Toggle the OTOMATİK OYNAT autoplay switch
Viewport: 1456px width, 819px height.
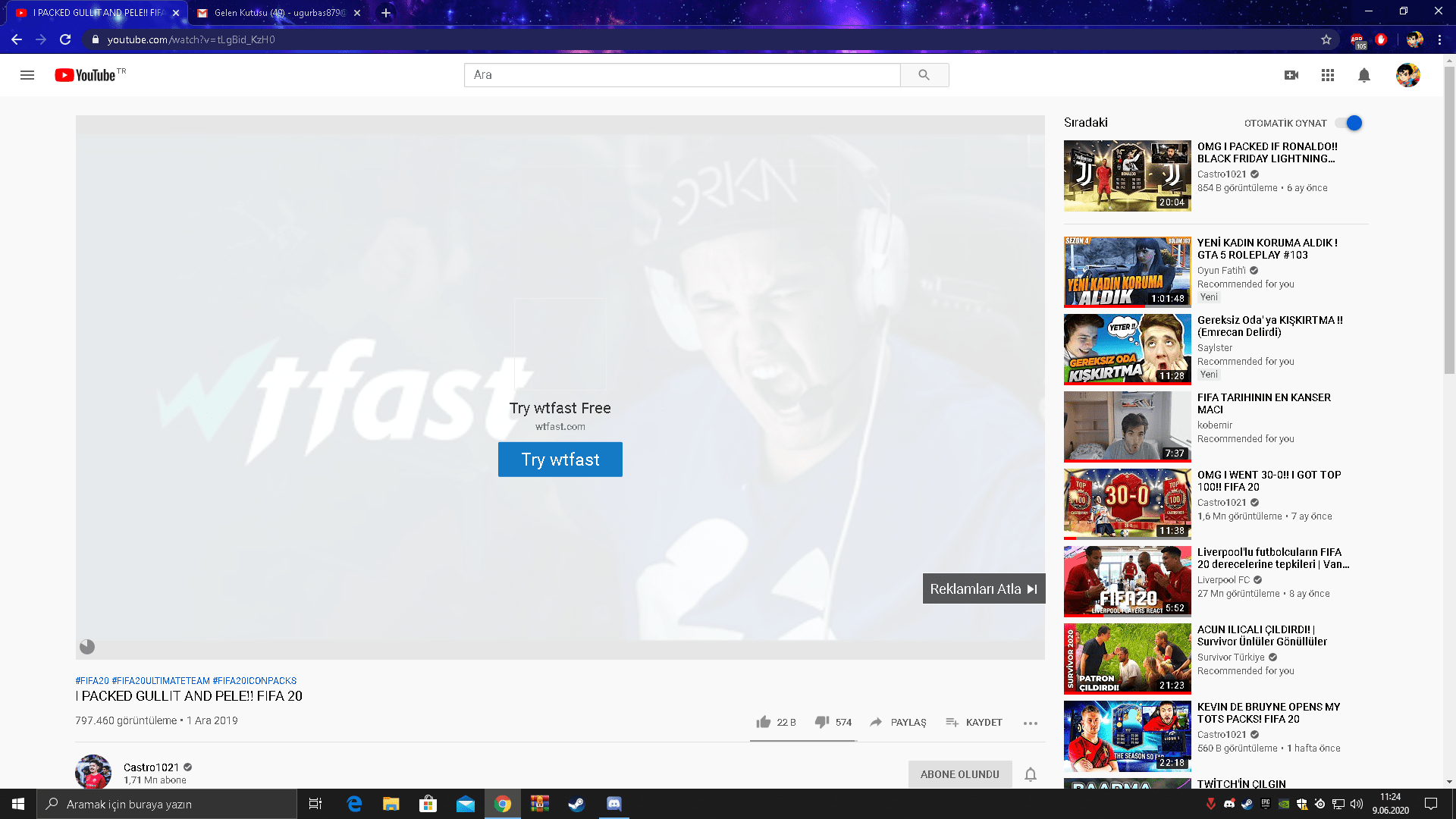(1350, 123)
